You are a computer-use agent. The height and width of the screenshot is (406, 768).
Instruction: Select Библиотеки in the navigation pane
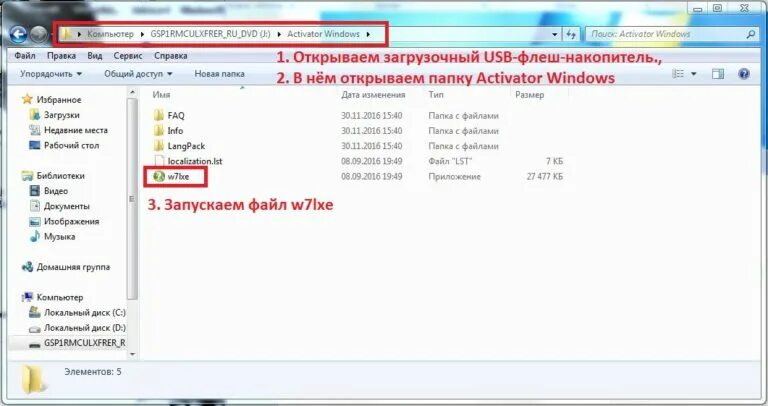pos(53,176)
